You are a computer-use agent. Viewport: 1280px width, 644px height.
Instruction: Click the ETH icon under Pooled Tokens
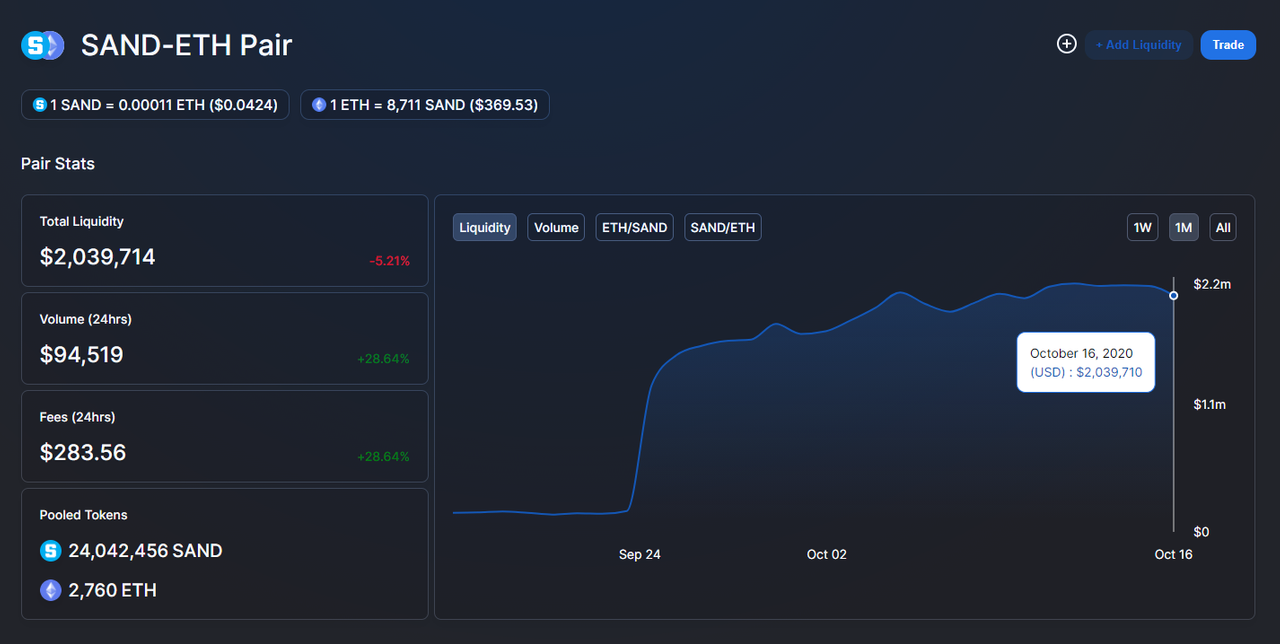(x=50, y=590)
